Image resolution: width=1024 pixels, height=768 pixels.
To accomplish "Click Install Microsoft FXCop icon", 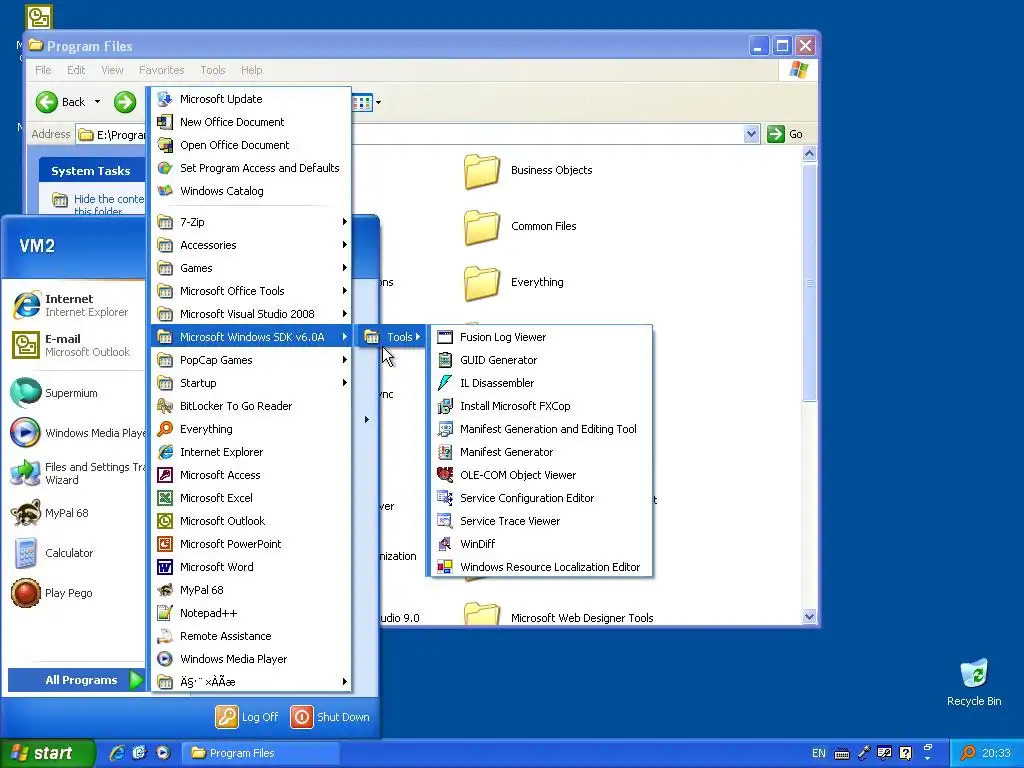I will tap(445, 406).
